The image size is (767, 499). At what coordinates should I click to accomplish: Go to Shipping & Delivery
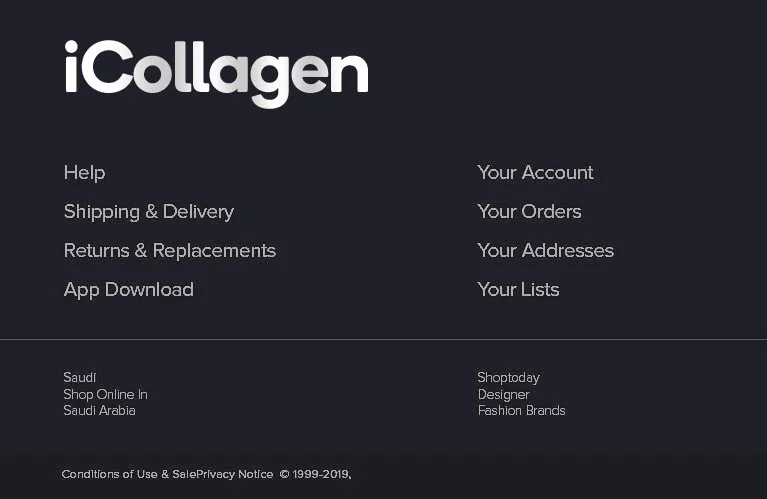pos(148,212)
